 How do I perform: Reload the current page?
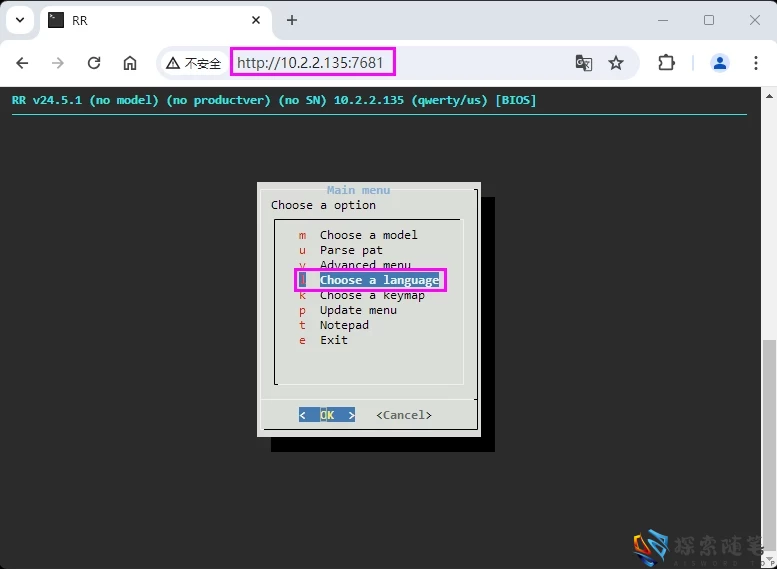click(94, 63)
